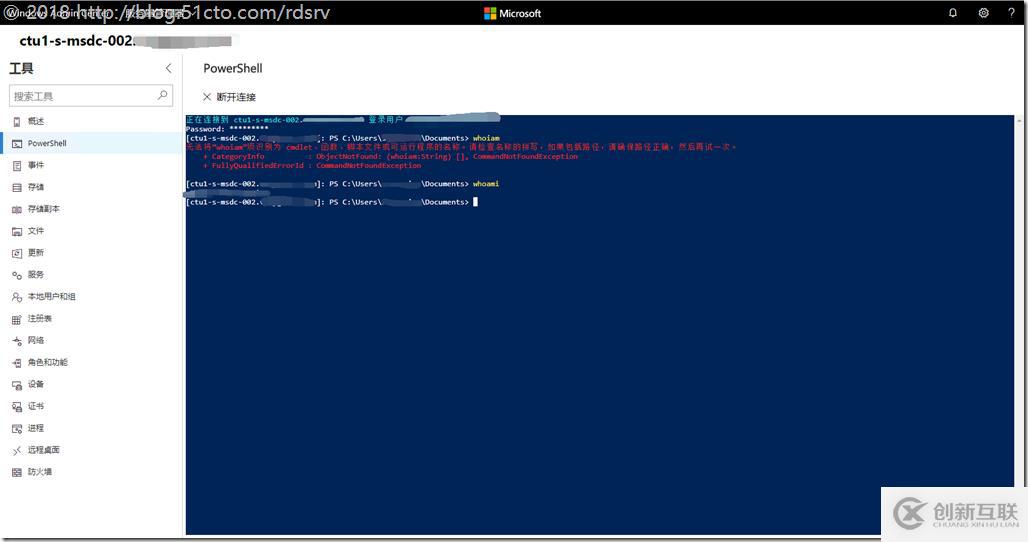Open the 概述 overview tool icon
The height and width of the screenshot is (542, 1028).
(x=17, y=122)
